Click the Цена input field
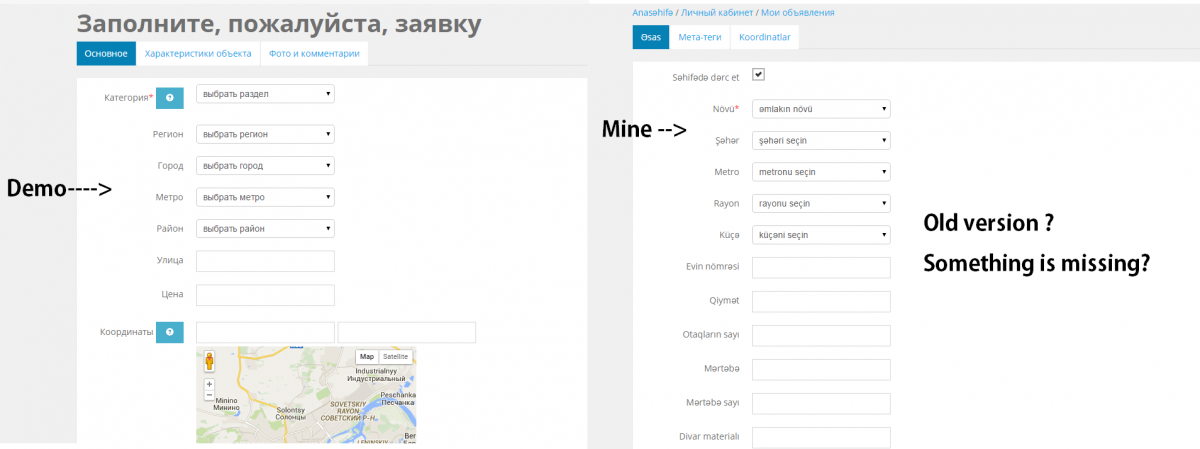The image size is (1200, 449). click(x=265, y=295)
